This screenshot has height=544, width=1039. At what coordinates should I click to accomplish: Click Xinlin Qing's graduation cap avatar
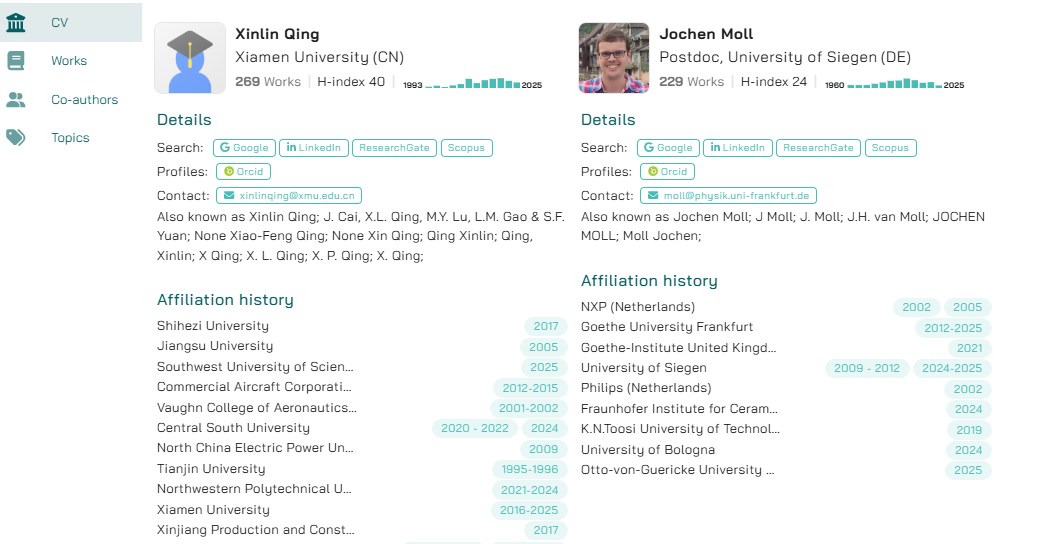click(x=190, y=58)
